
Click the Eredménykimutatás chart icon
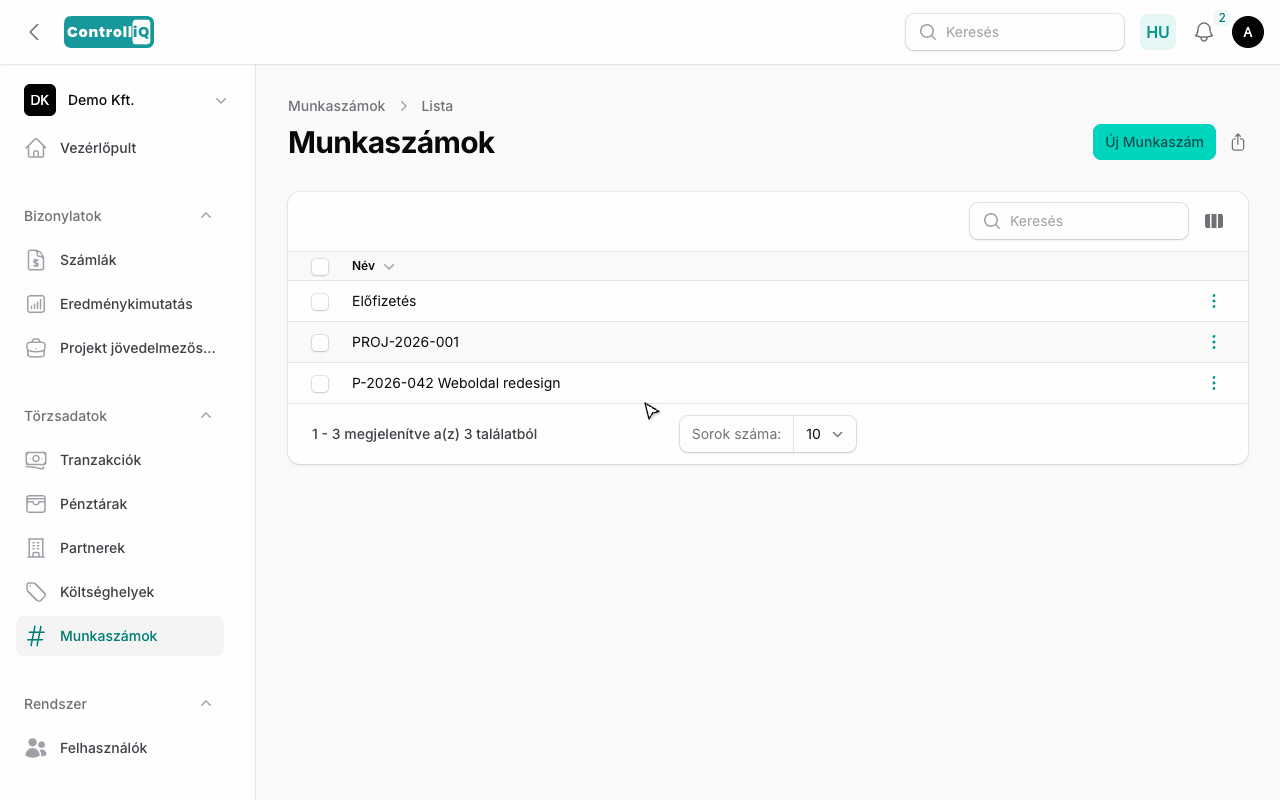point(36,304)
